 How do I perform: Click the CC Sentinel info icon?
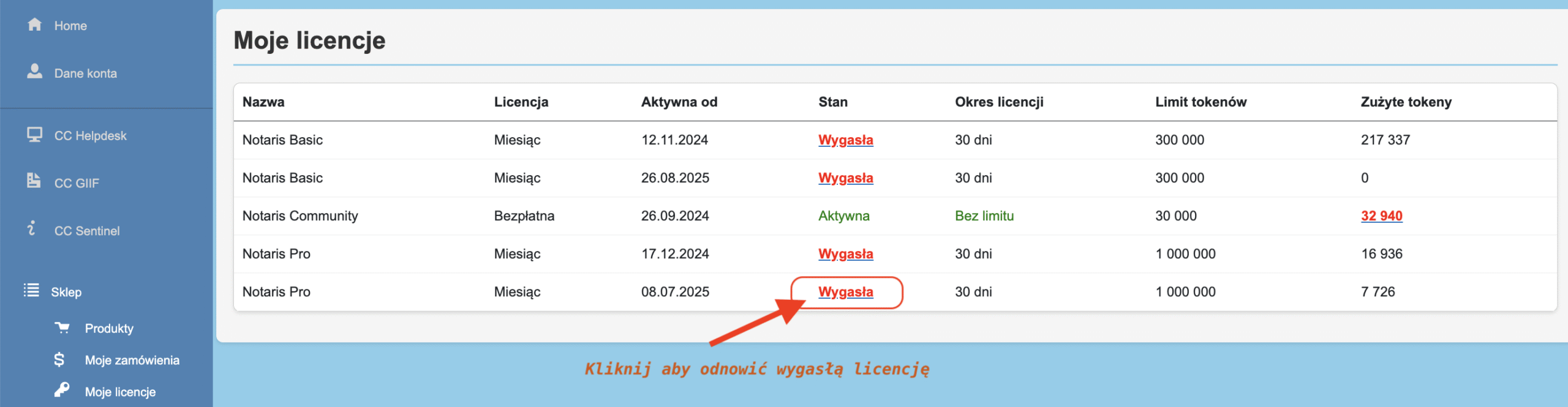coord(32,228)
